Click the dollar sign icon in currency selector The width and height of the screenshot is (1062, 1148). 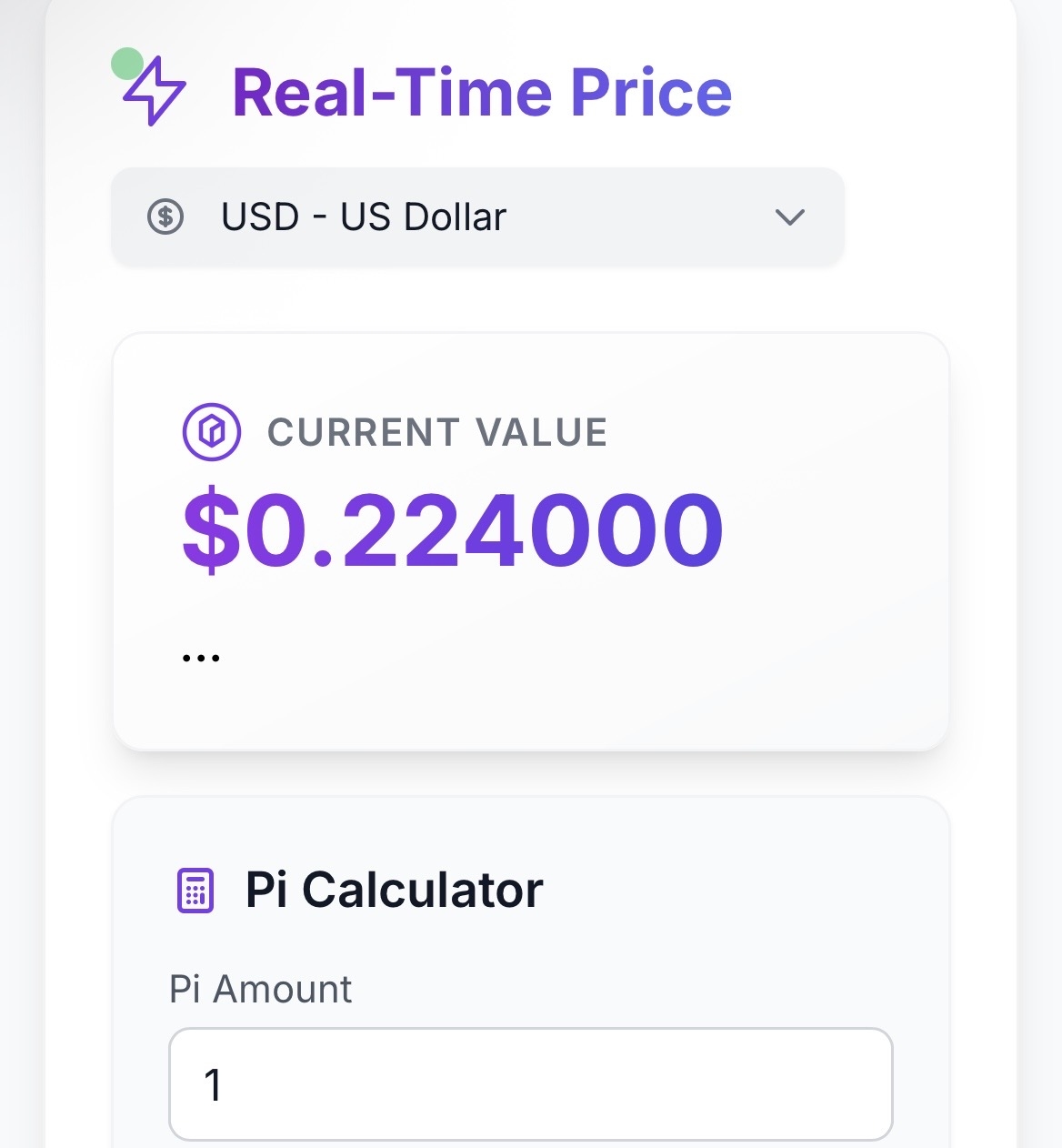pyautogui.click(x=165, y=217)
